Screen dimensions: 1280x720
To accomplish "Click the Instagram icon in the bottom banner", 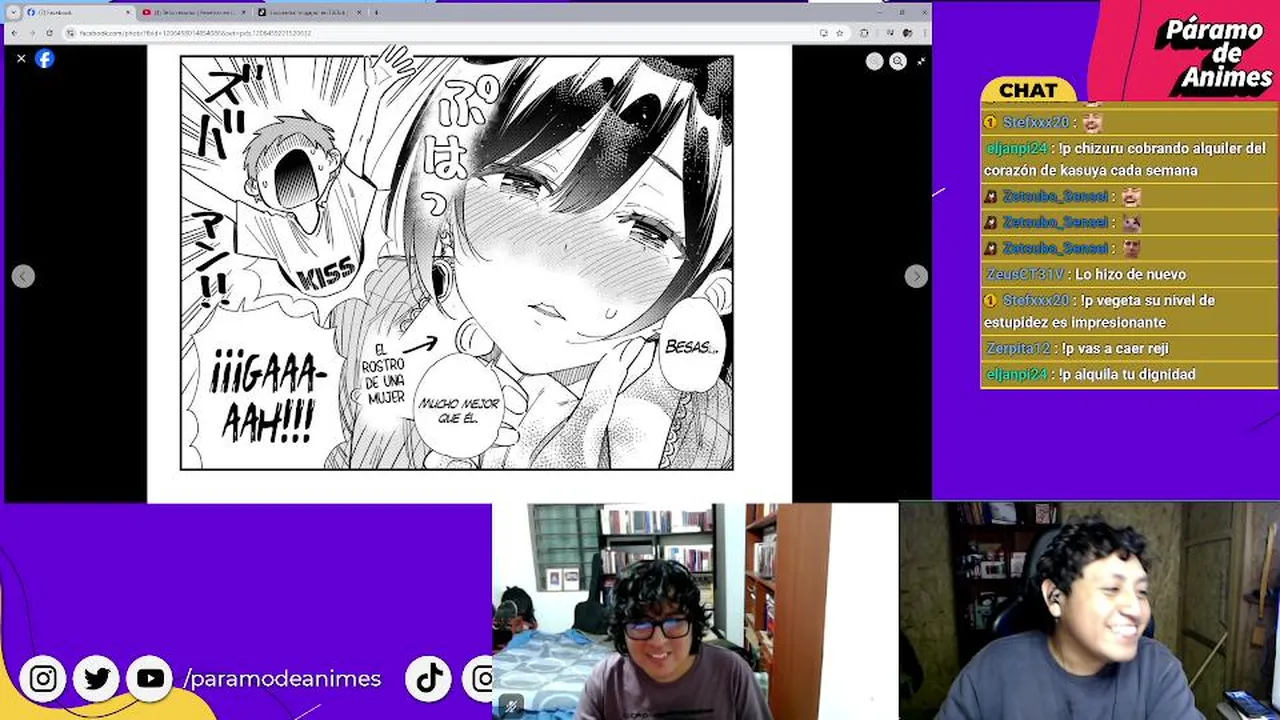I will pyautogui.click(x=43, y=679).
